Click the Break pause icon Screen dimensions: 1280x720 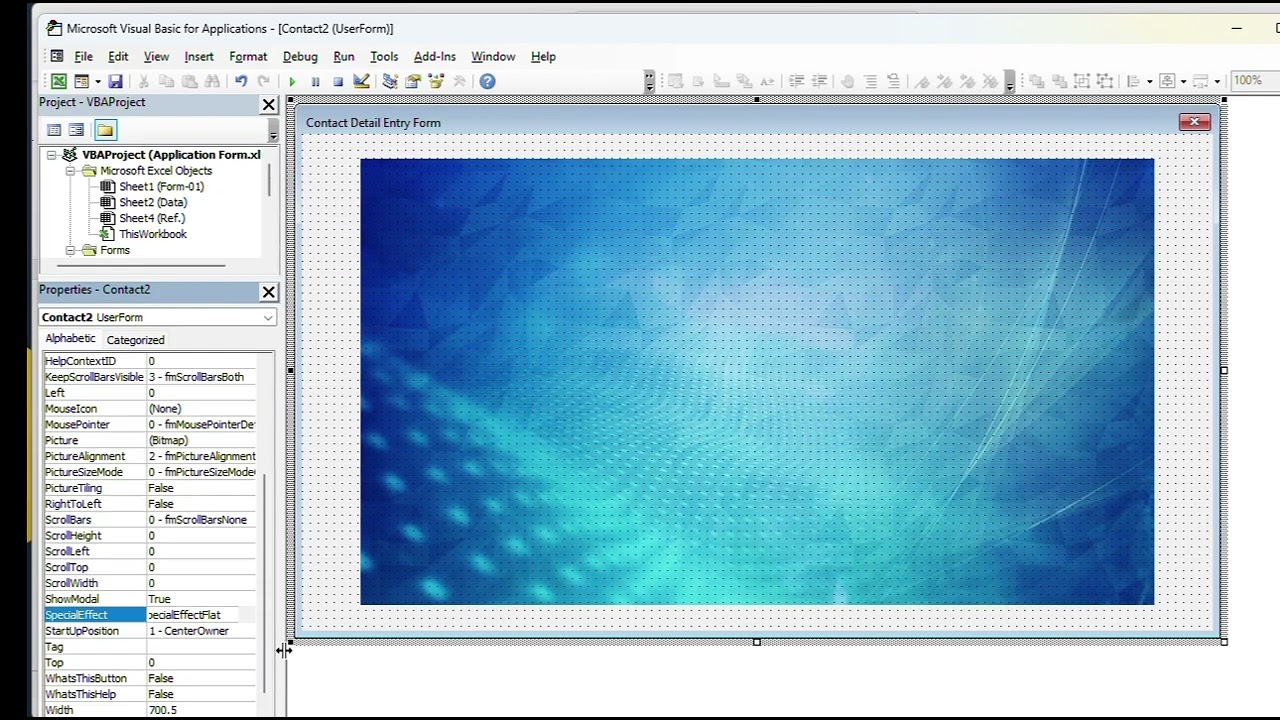[315, 82]
